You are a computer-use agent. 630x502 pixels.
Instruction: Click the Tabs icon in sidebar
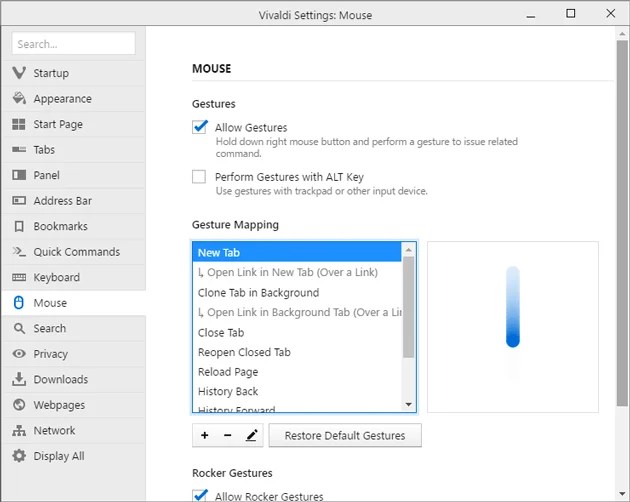click(19, 150)
